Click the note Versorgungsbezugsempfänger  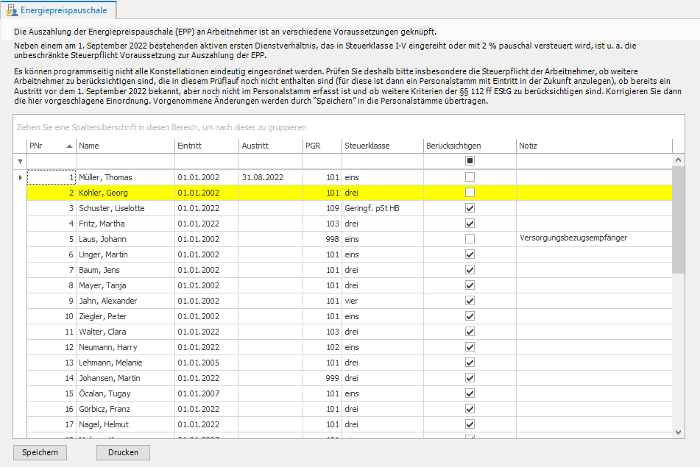coord(573,238)
